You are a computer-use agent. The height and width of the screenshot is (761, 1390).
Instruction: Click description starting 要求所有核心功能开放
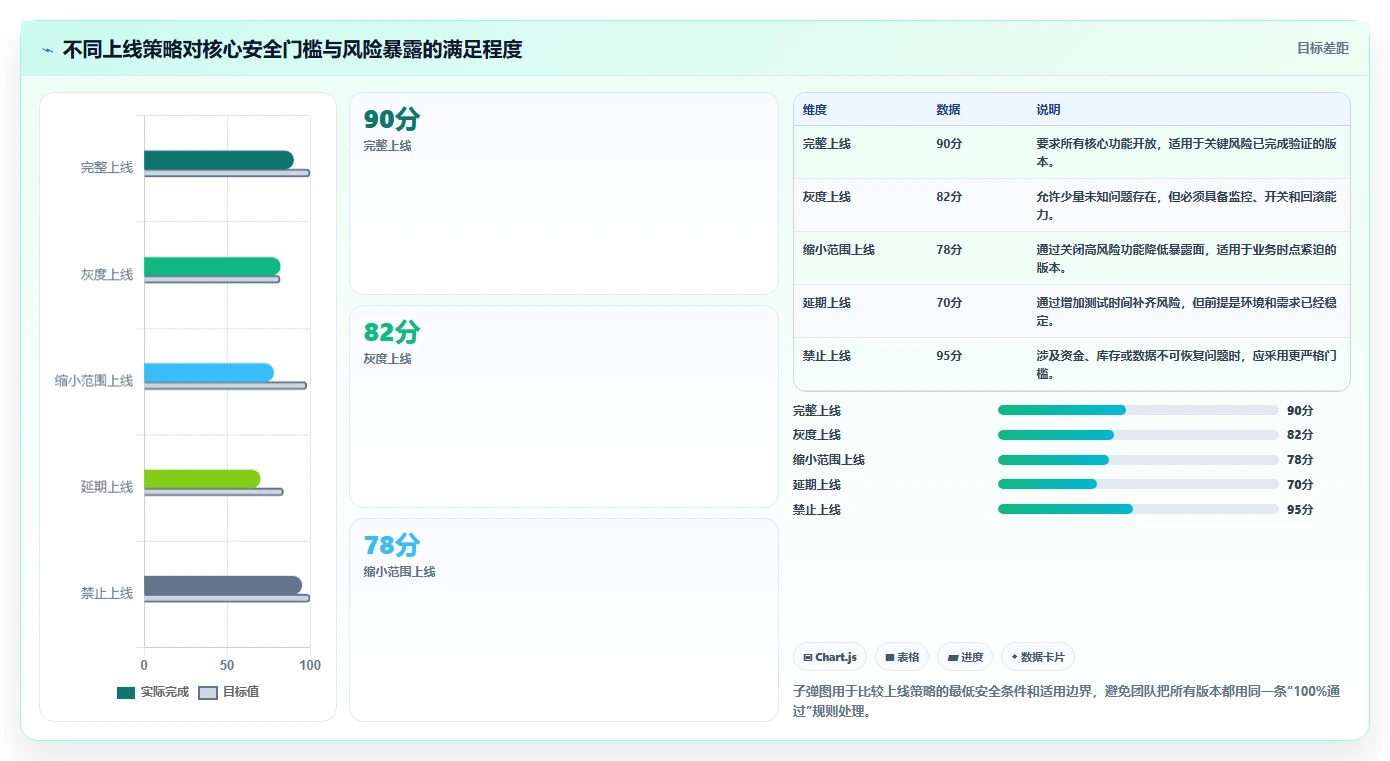[x=1186, y=153]
